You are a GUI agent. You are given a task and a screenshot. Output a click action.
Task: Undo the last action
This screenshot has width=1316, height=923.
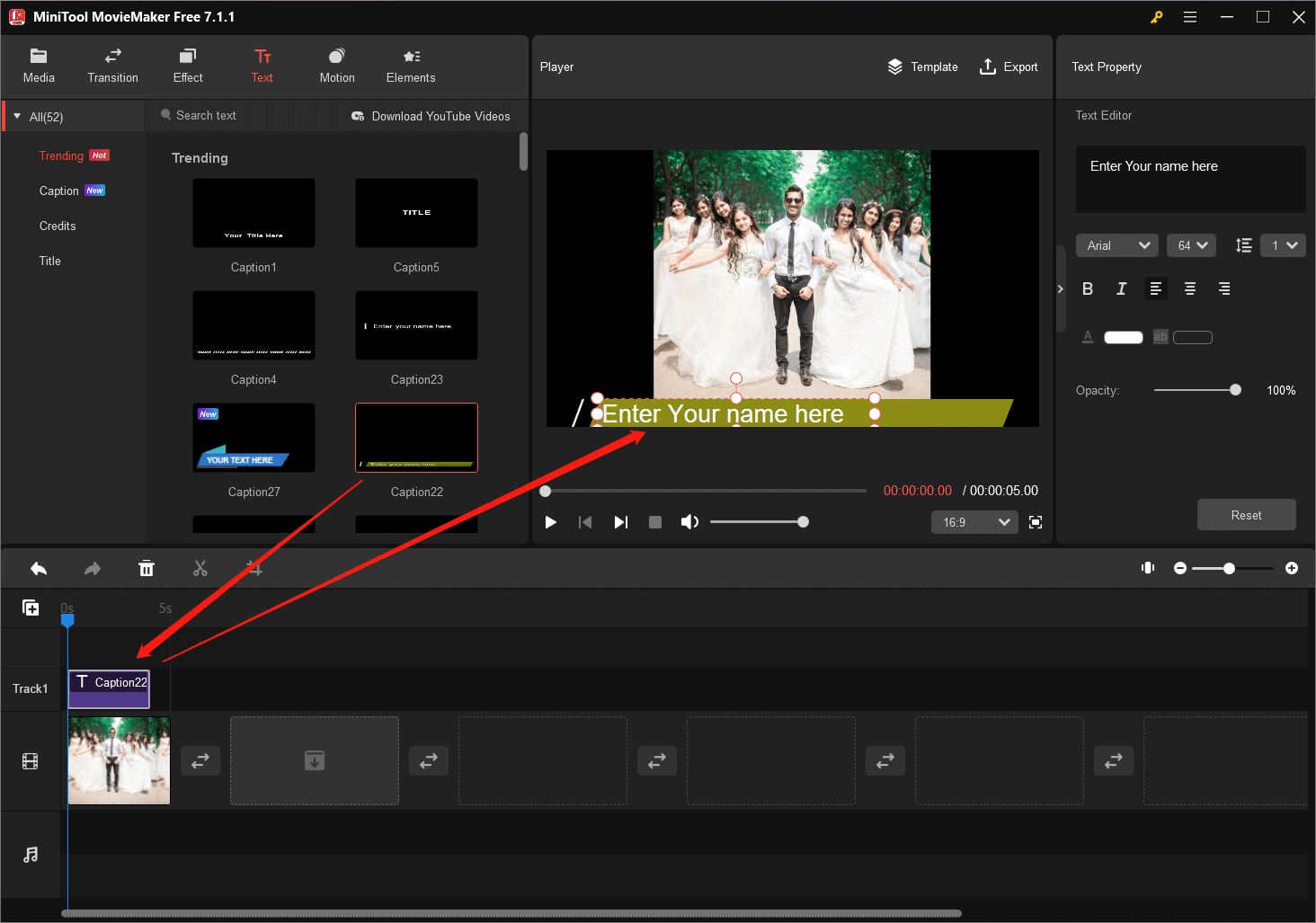pyautogui.click(x=38, y=568)
